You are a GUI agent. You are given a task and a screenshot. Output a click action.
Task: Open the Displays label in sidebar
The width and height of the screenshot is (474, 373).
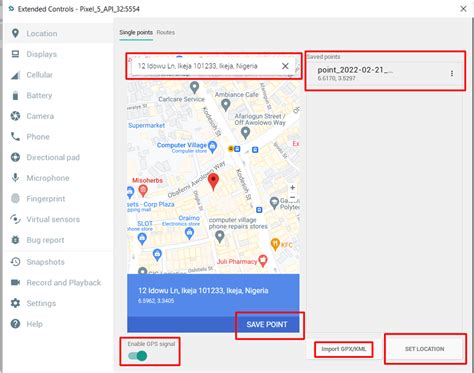(x=42, y=54)
